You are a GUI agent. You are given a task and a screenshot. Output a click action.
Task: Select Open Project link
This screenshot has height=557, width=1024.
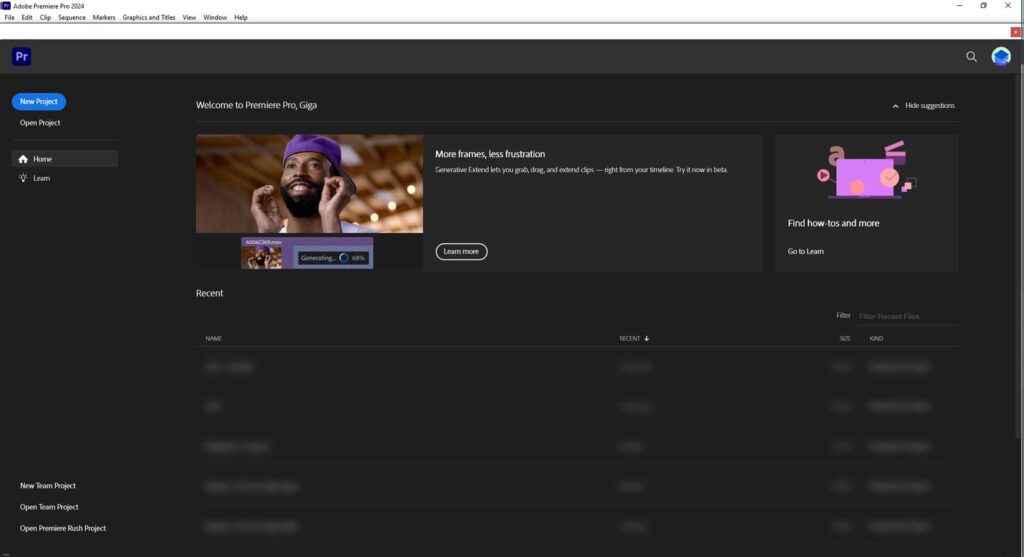click(40, 123)
